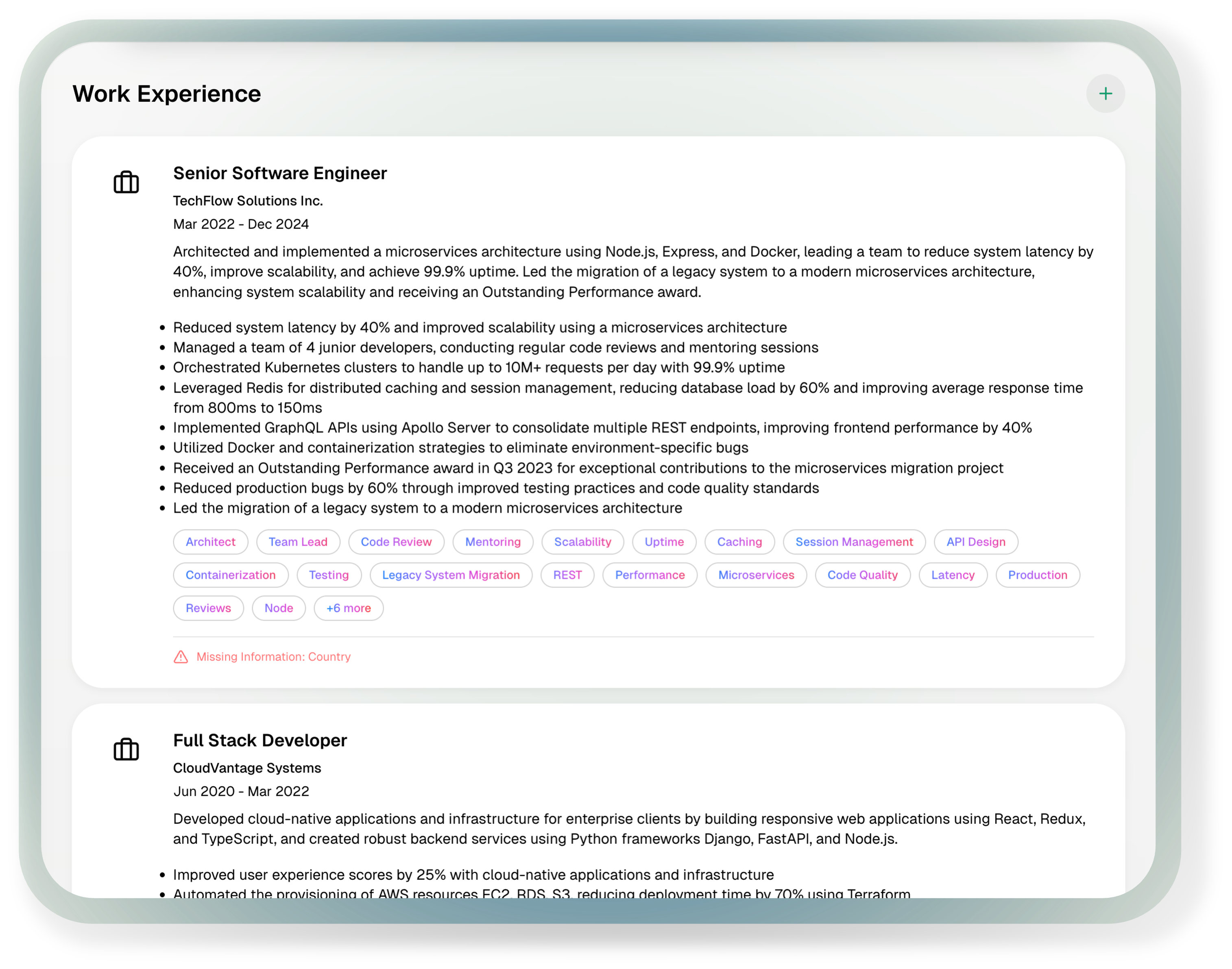This screenshot has height=969, width=1232.
Task: Select the Team Lead skill tag
Action: 298,541
